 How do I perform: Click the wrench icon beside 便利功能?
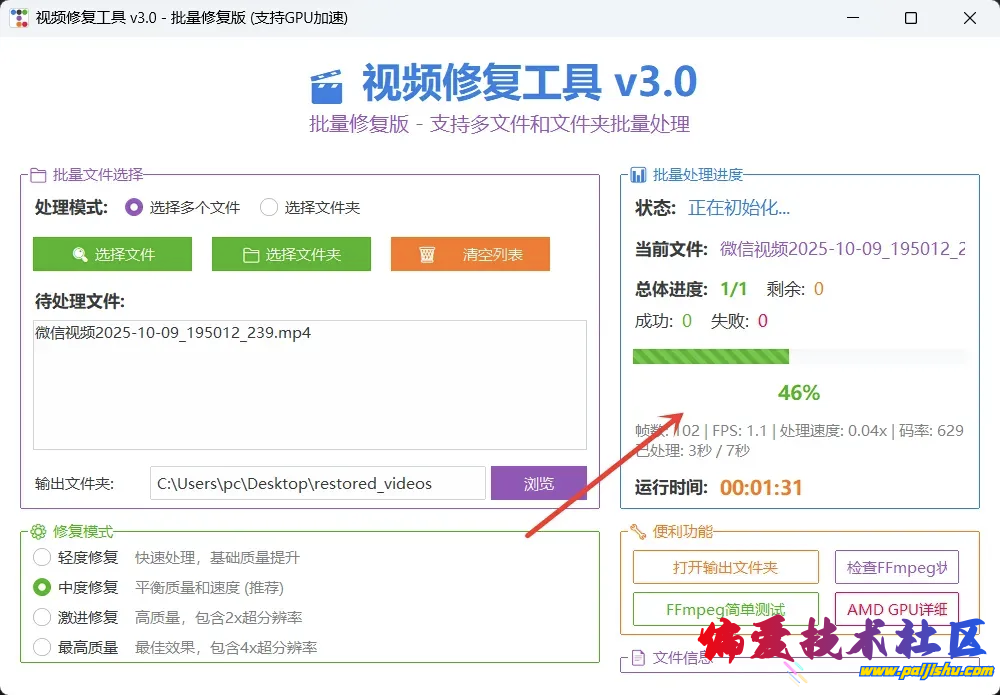click(638, 532)
